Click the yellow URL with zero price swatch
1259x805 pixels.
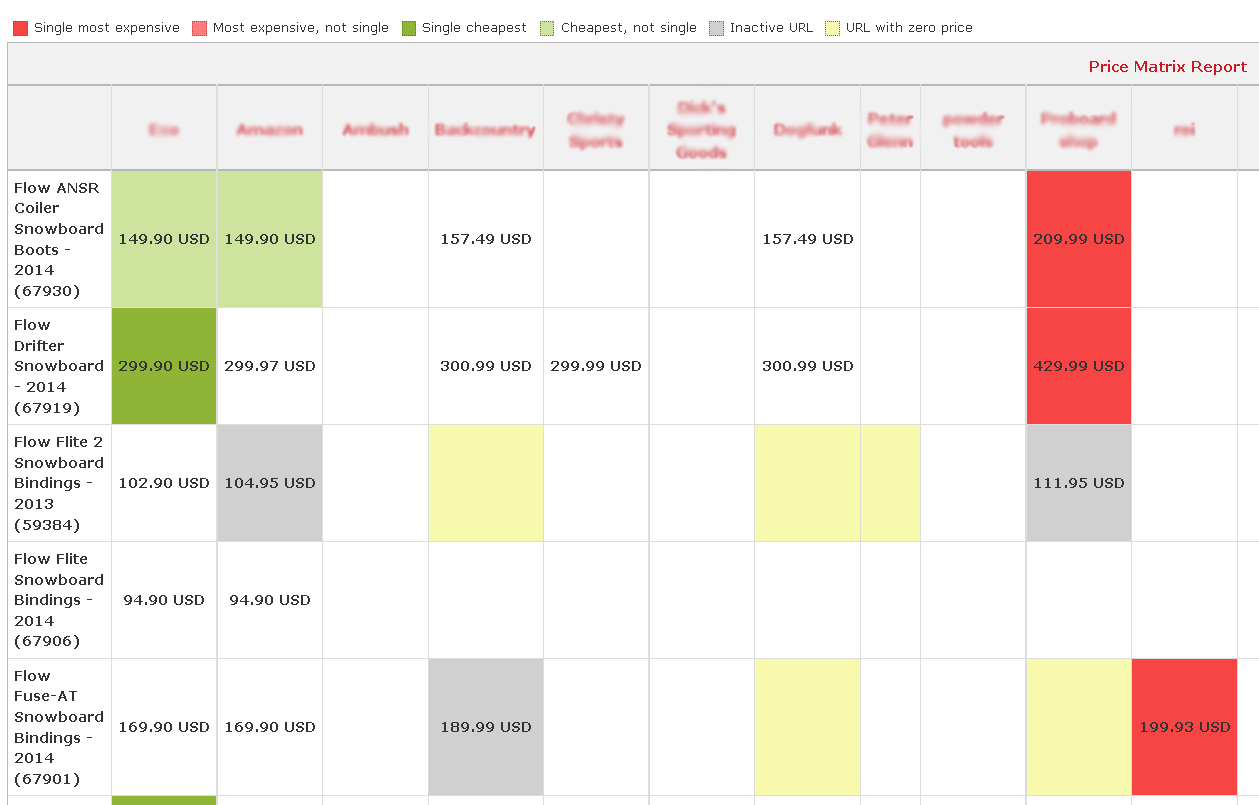[x=832, y=28]
